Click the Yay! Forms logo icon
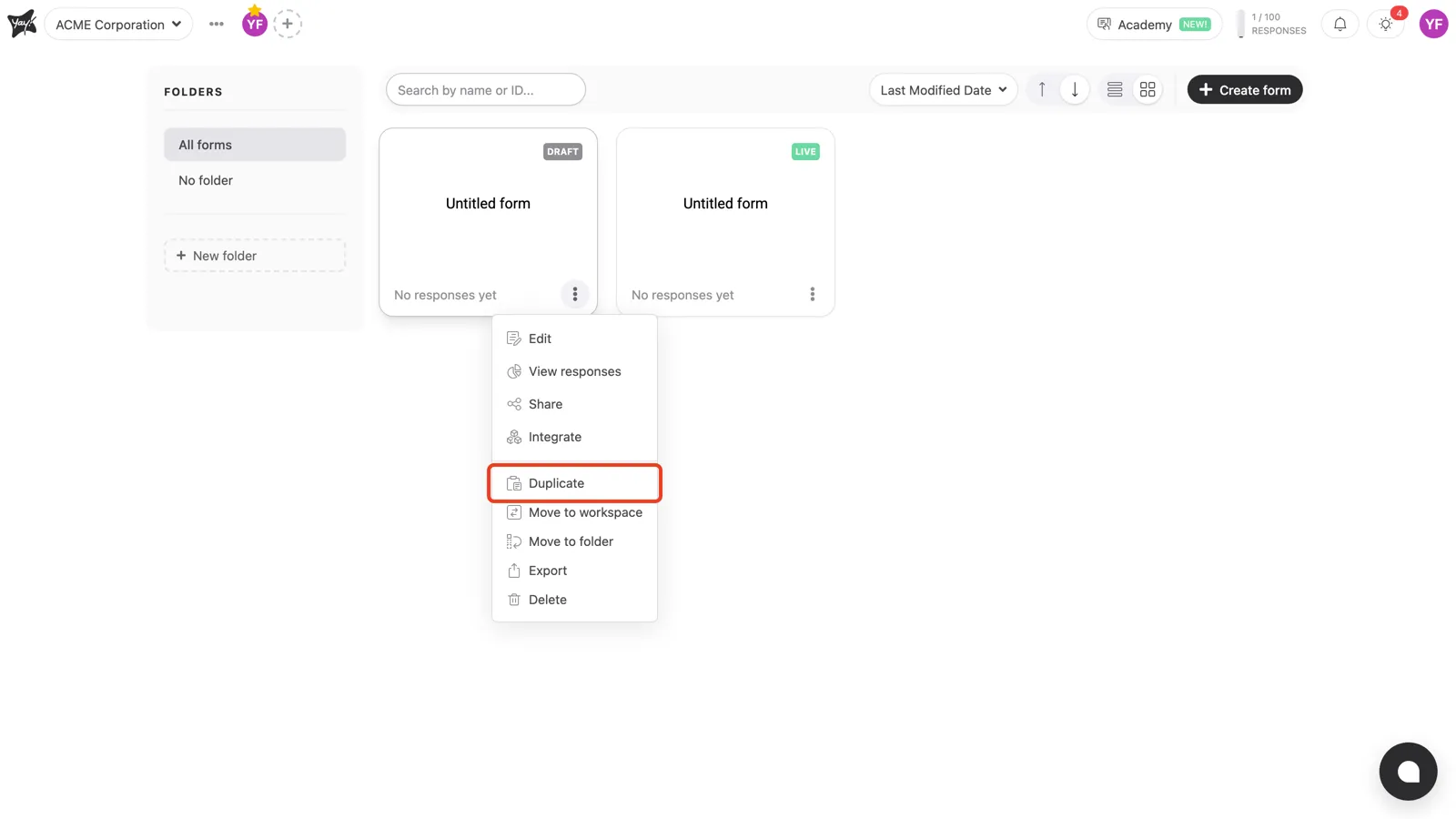This screenshot has width=1456, height=819. [22, 24]
